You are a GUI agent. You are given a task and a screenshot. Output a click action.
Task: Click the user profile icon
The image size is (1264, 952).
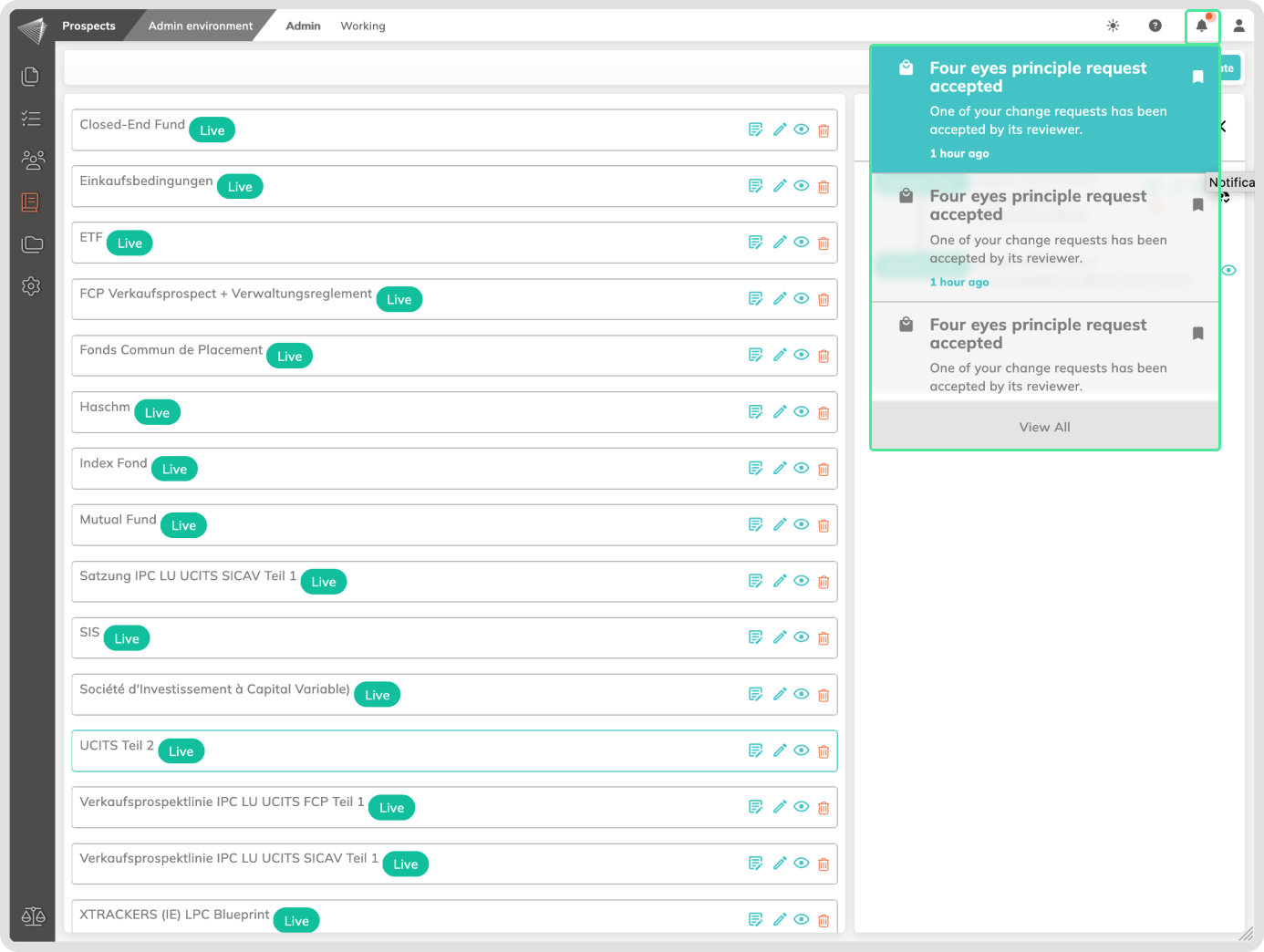coord(1238,26)
